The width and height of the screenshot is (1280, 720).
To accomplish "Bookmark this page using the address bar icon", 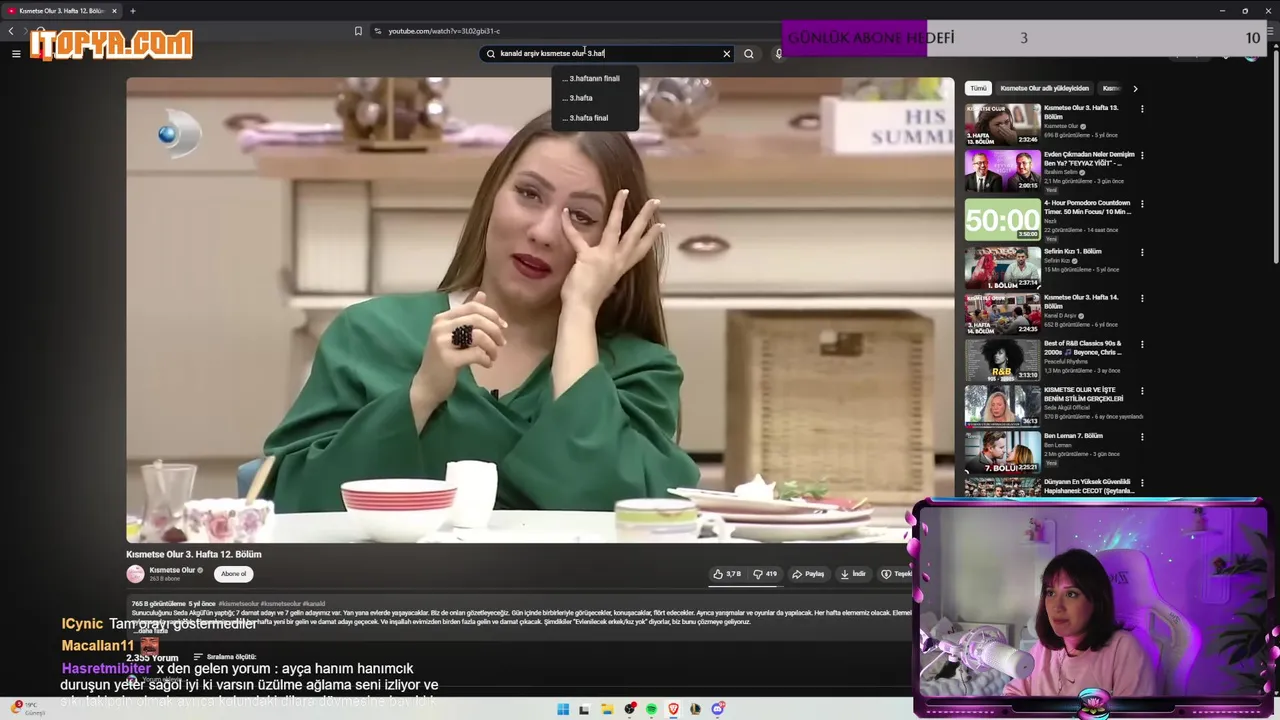I will click(358, 31).
